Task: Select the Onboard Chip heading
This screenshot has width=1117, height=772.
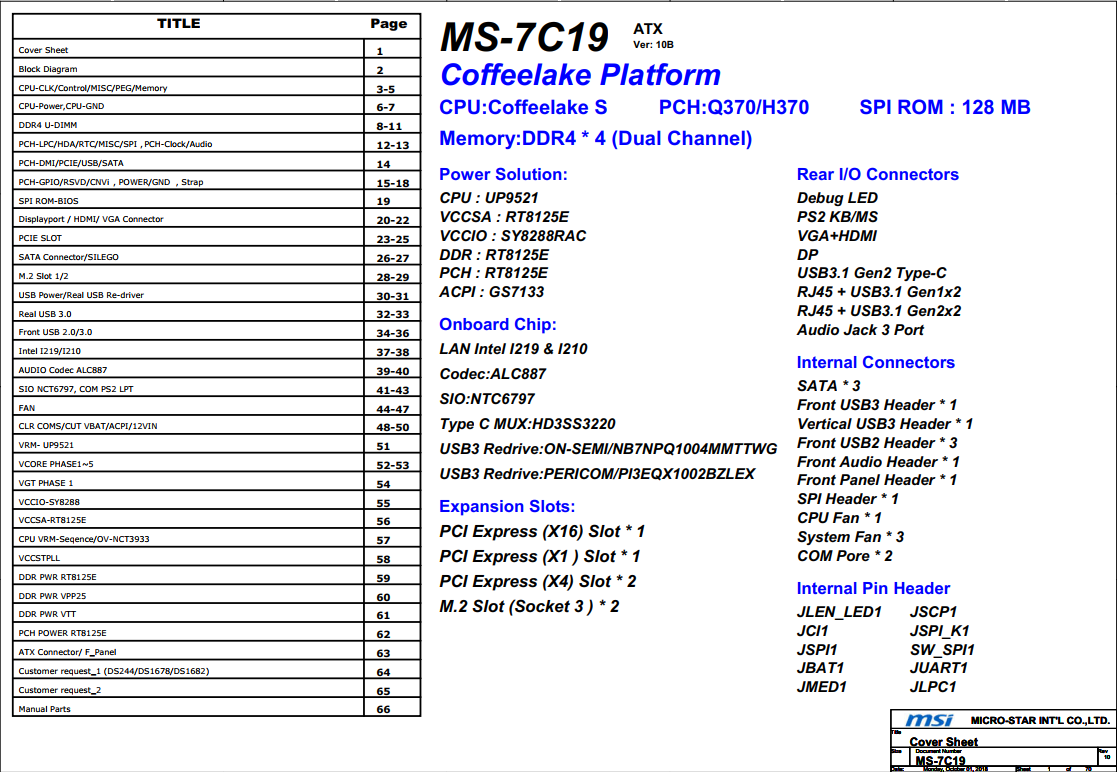Action: [498, 324]
